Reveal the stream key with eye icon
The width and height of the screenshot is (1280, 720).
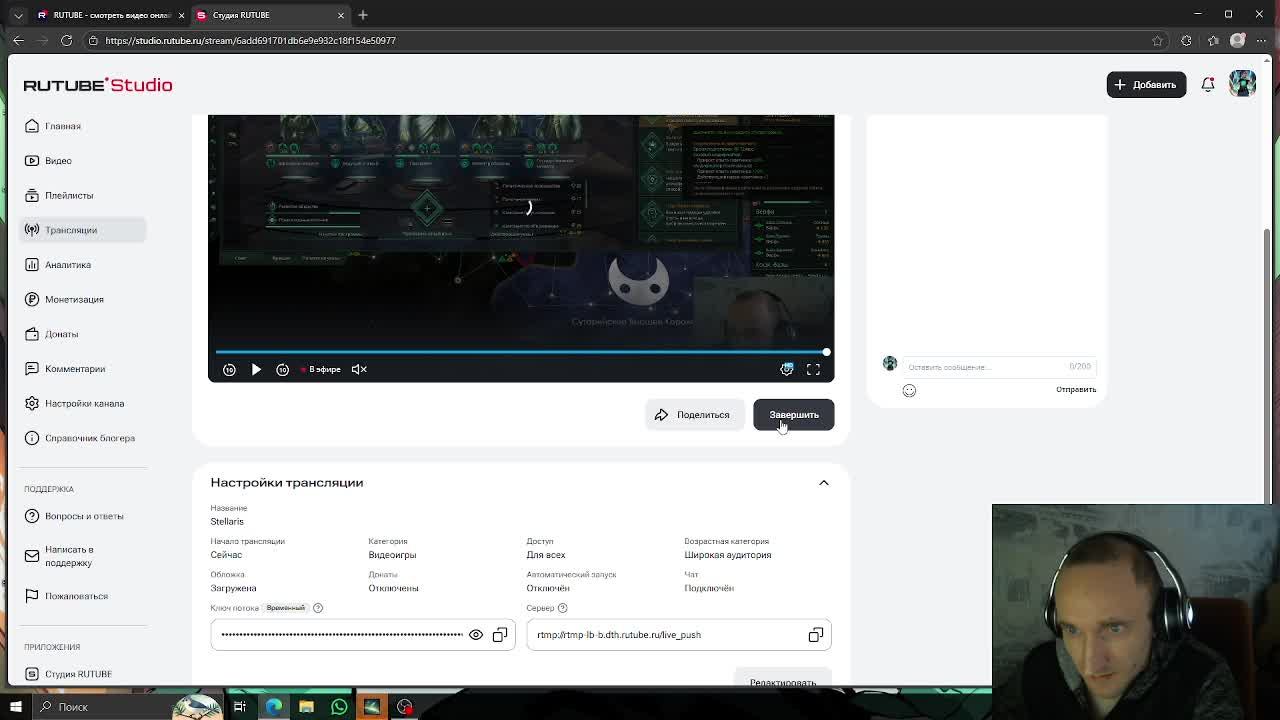(x=476, y=635)
